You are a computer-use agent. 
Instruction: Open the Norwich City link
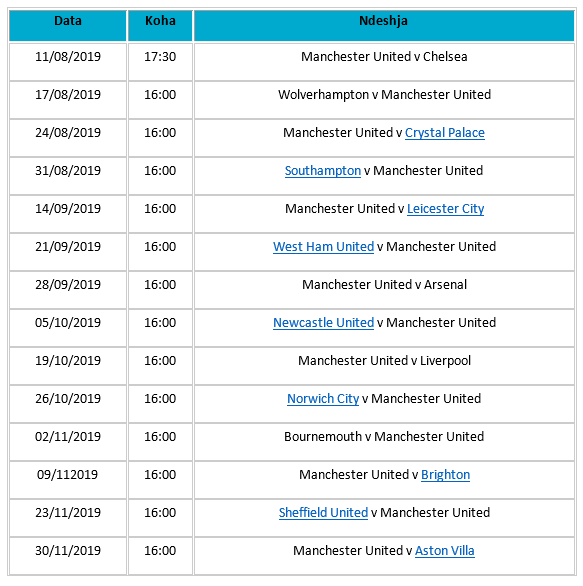click(323, 399)
